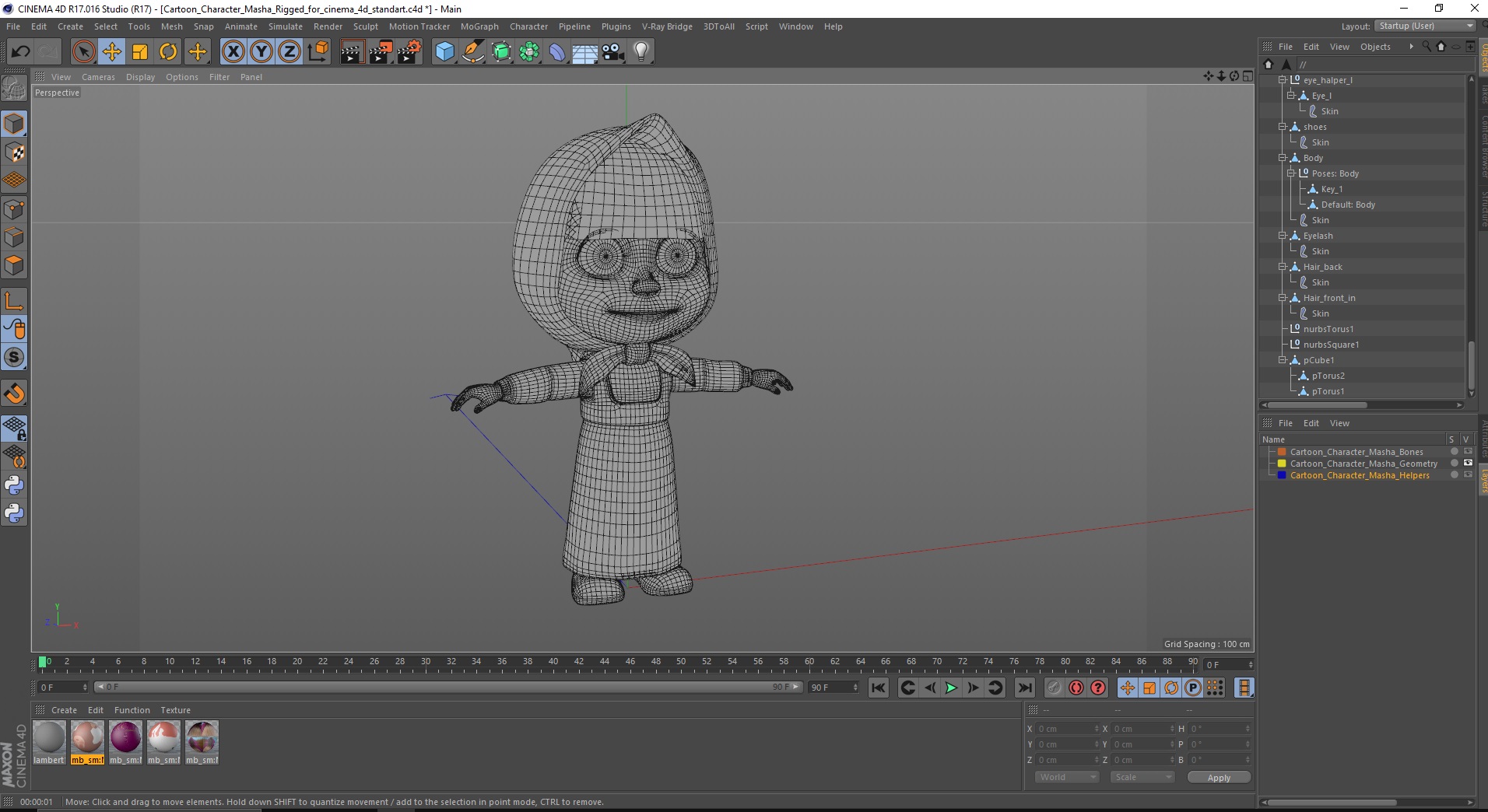Click Render View clapperboard icon
1488x812 pixels.
coord(352,52)
